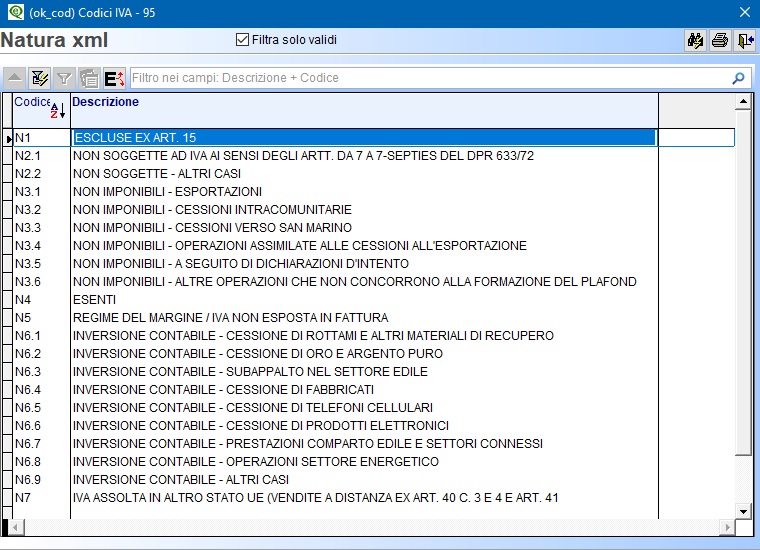
Task: Click the magnifying glass search icon
Action: (739, 78)
